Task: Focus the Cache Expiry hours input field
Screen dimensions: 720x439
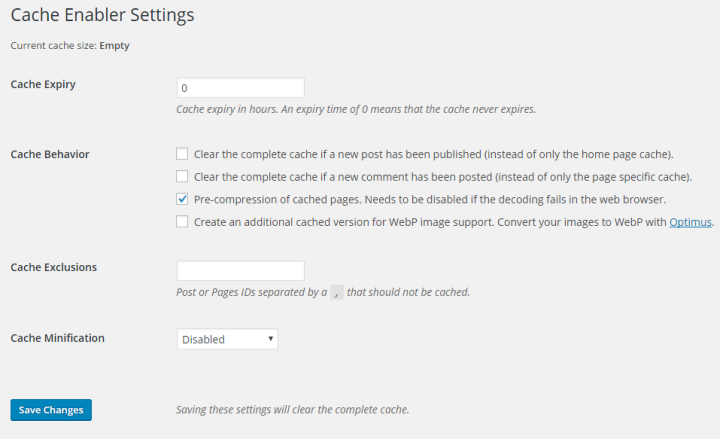Action: (x=241, y=88)
